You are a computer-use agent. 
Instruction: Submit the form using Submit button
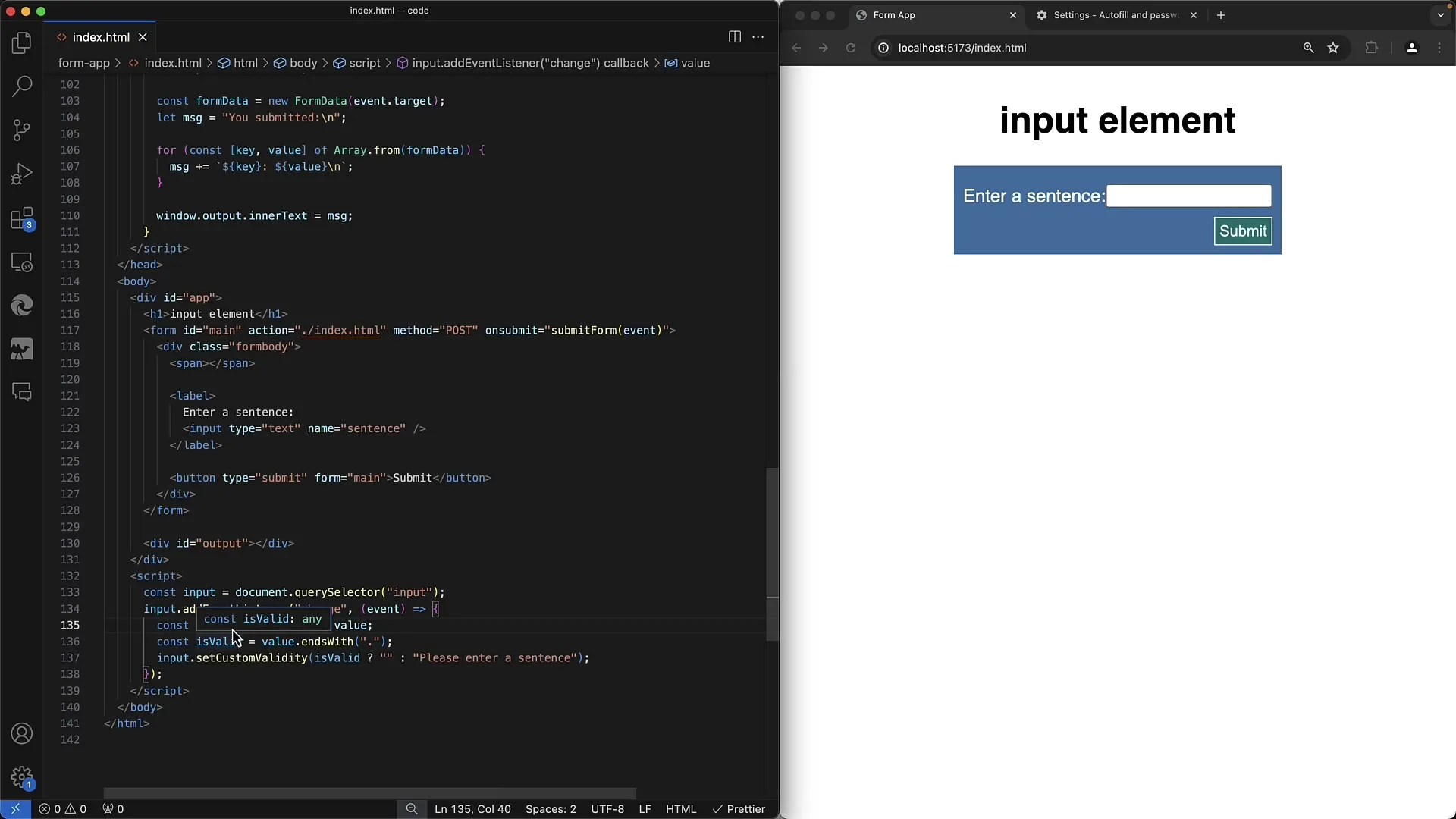1243,231
